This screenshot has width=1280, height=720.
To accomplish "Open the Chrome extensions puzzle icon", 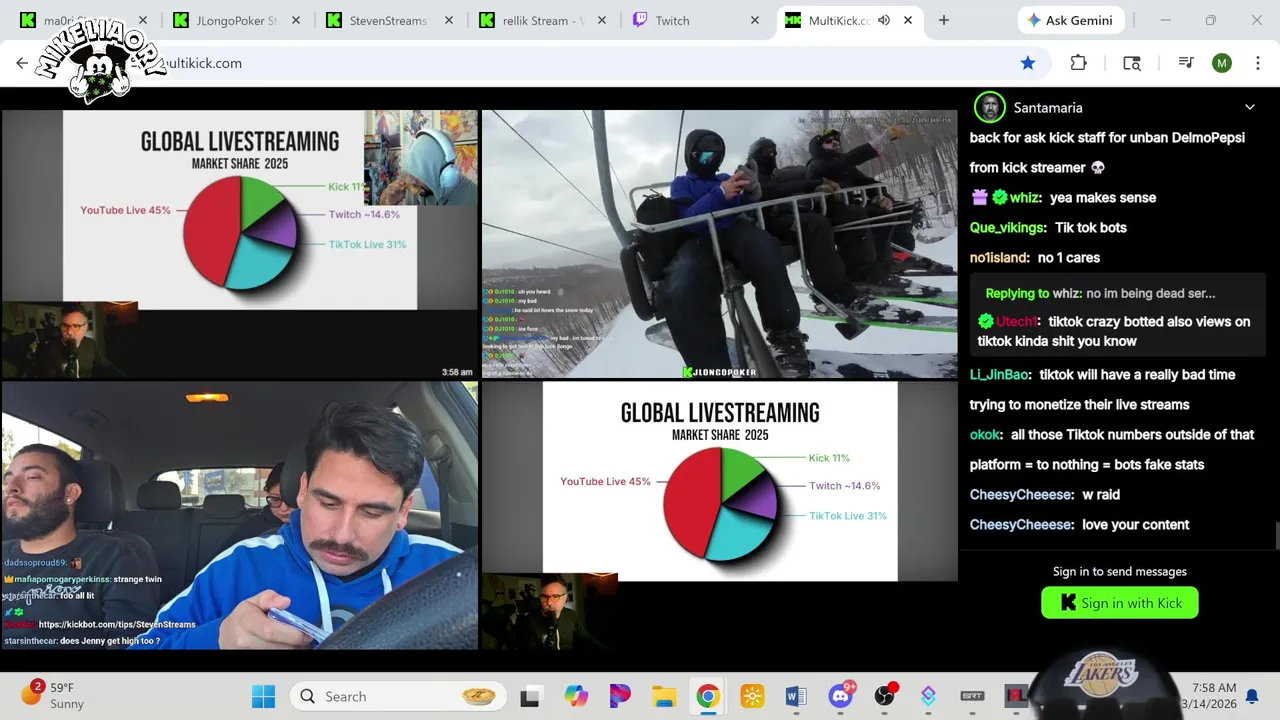I will (1078, 63).
